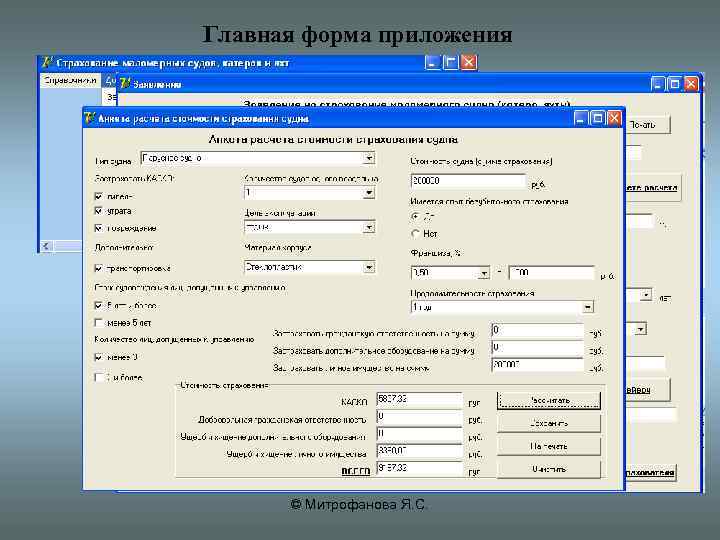Toggle the 'менее 3' checkbox
The height and width of the screenshot is (540, 720).
(98, 357)
